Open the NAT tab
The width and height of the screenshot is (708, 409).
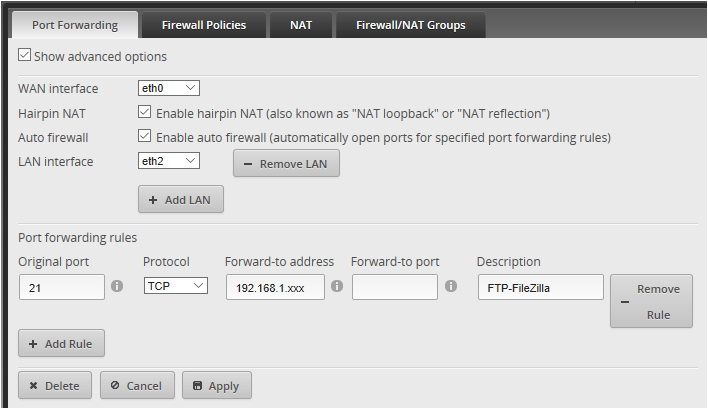301,25
